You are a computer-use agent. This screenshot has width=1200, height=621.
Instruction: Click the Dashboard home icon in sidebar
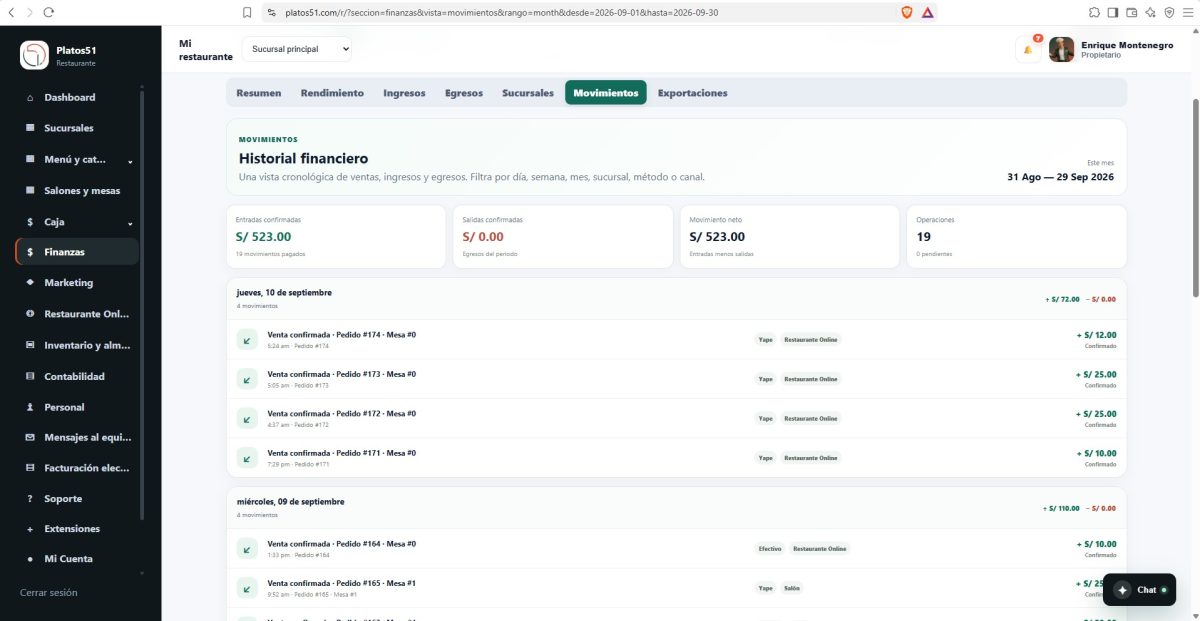coord(30,98)
